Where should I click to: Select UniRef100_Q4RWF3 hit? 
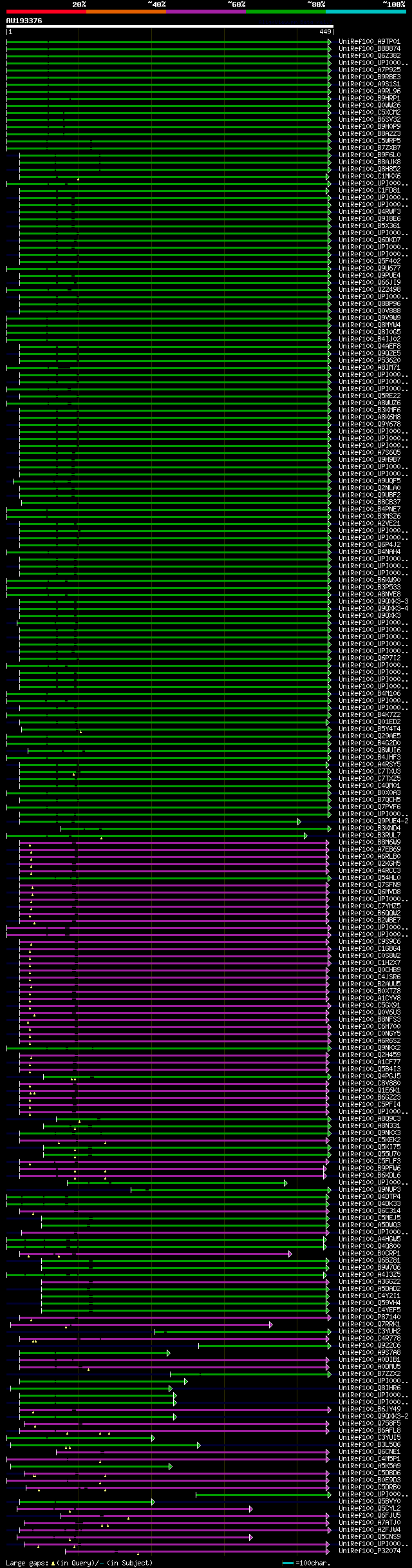tap(370, 212)
